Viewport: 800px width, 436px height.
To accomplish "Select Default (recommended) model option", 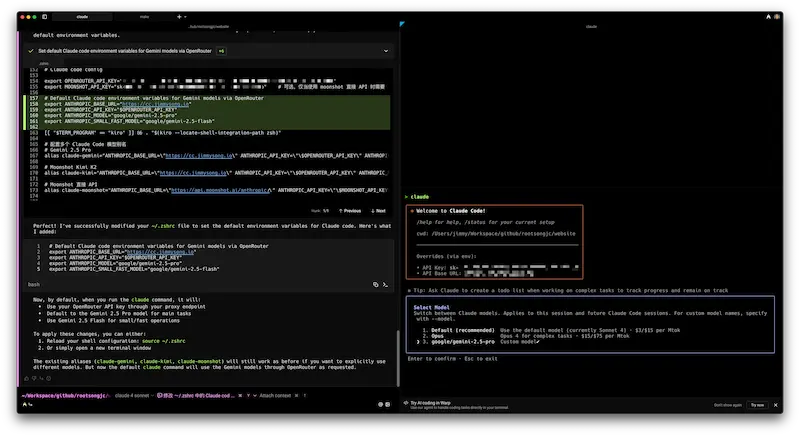I will point(551,330).
